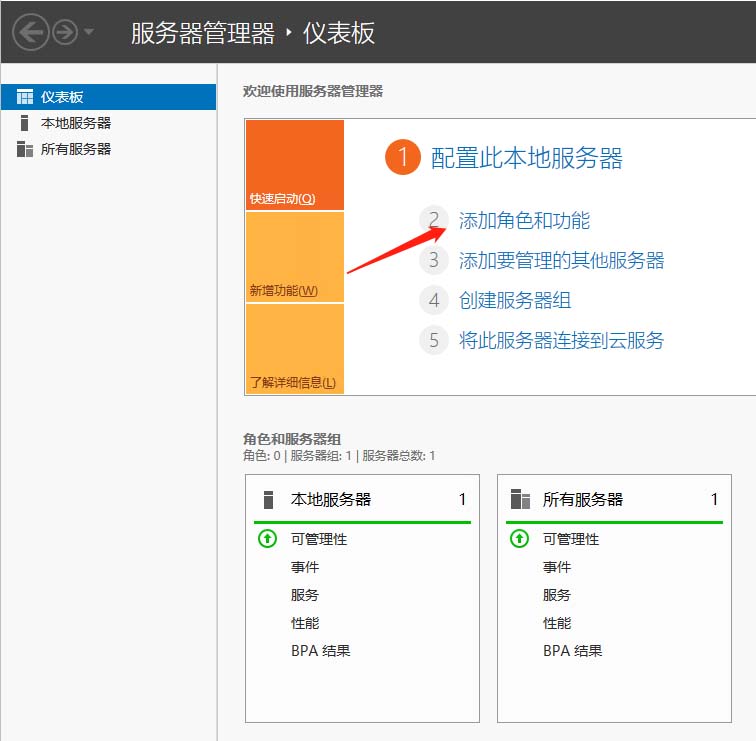Click the 所有服务器 tile header icon
The height and width of the screenshot is (741, 756).
(x=520, y=499)
